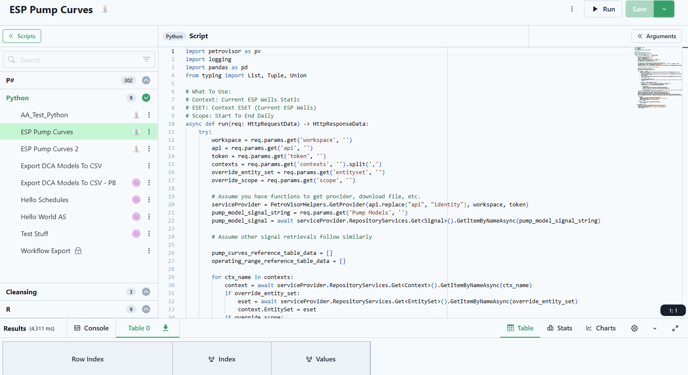The height and width of the screenshot is (375, 688).
Task: Expand results panel to fullscreen
Action: (675, 328)
